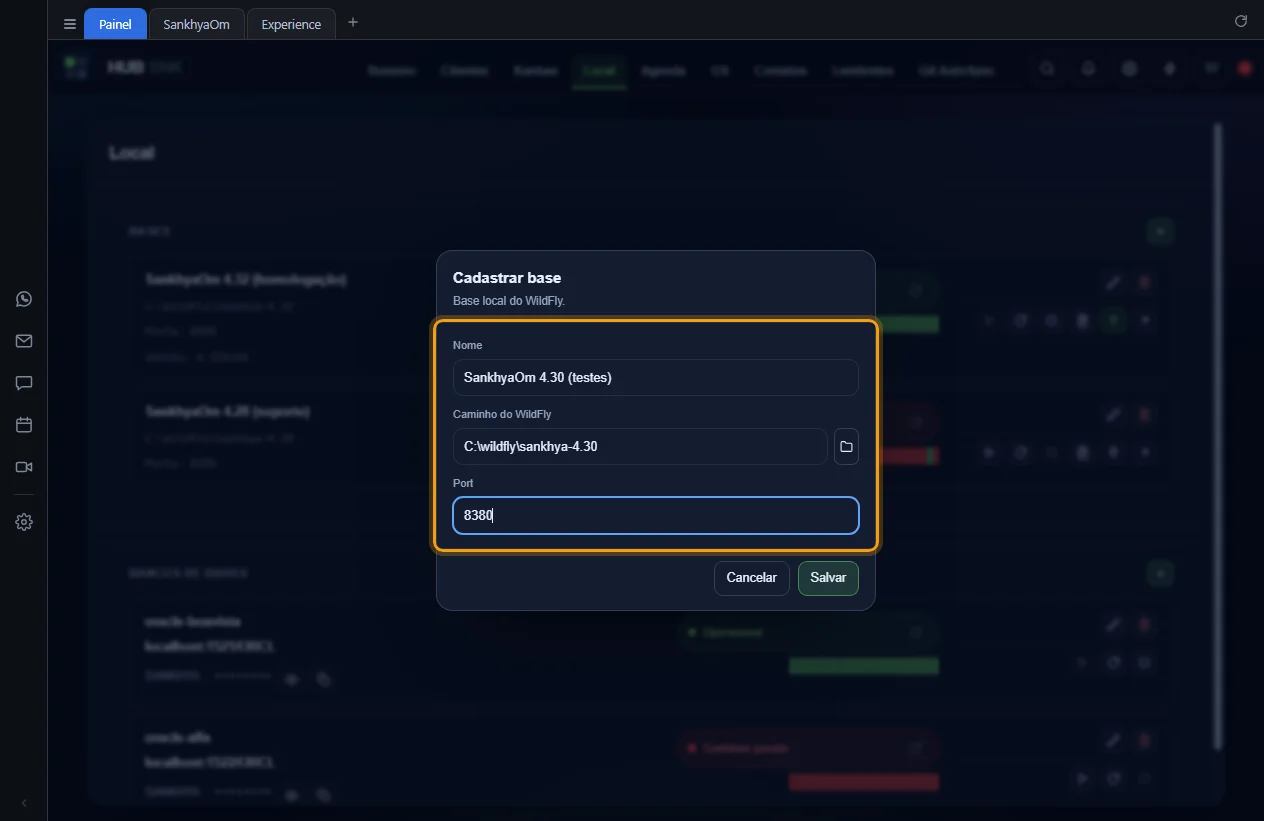
Task: Focus the Nome input field
Action: tap(656, 378)
